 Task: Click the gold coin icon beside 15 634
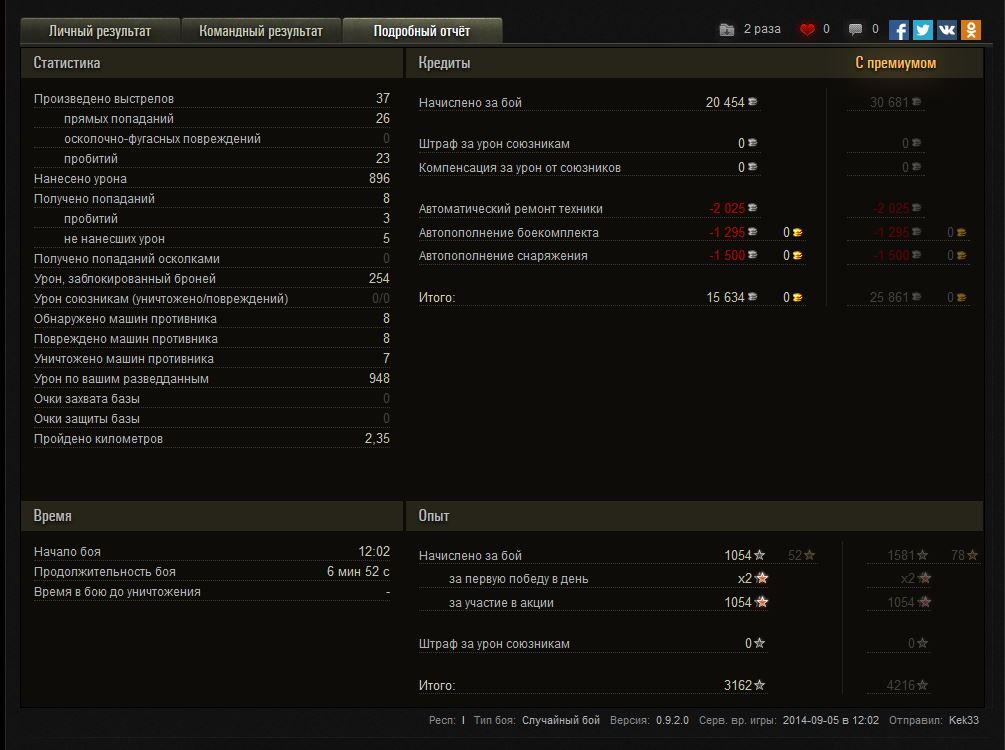tap(797, 298)
